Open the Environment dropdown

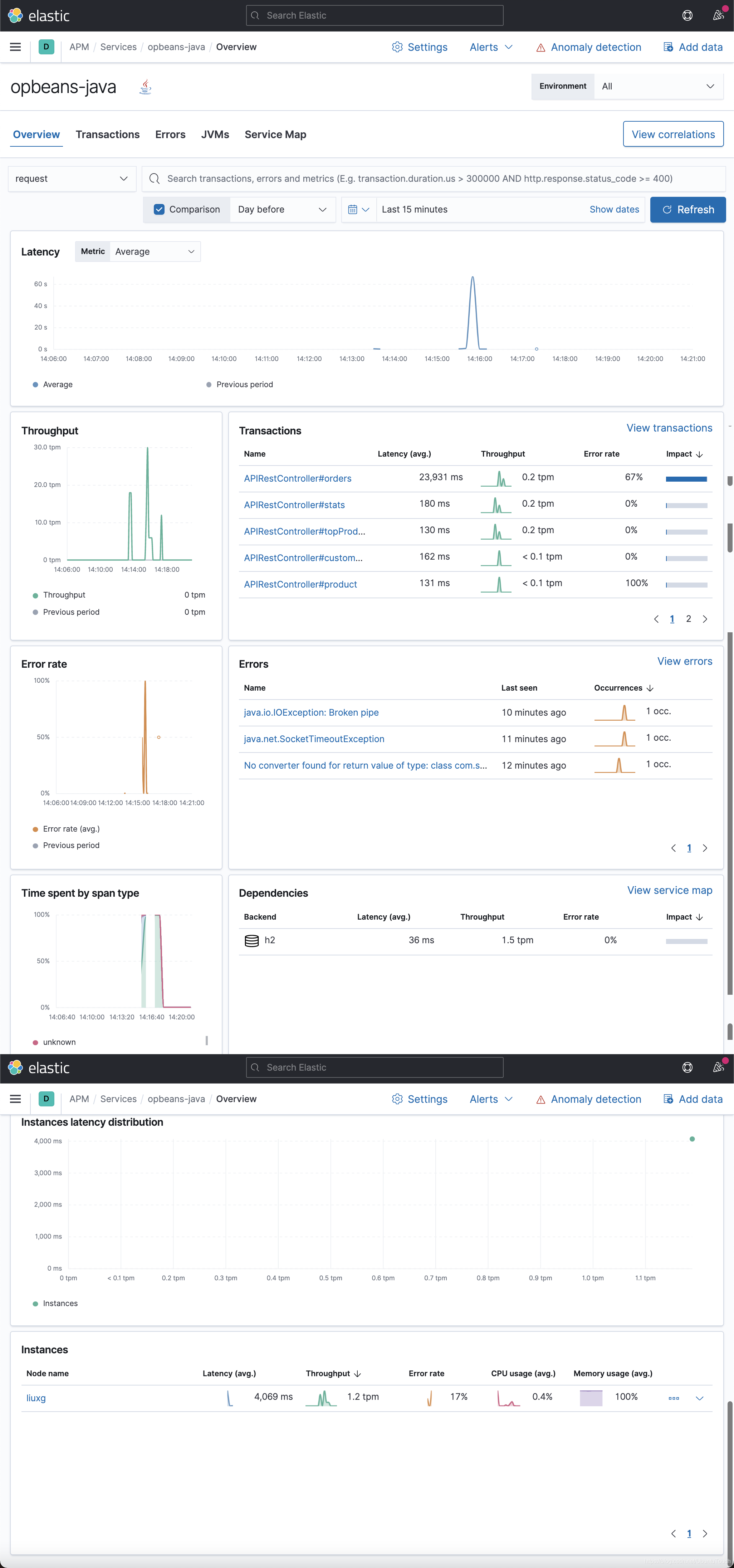point(657,87)
